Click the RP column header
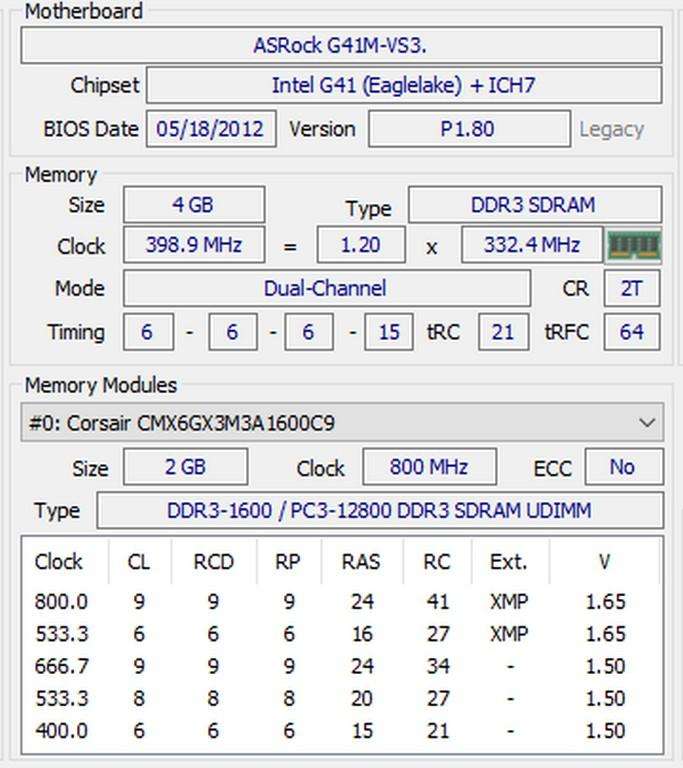 288,562
